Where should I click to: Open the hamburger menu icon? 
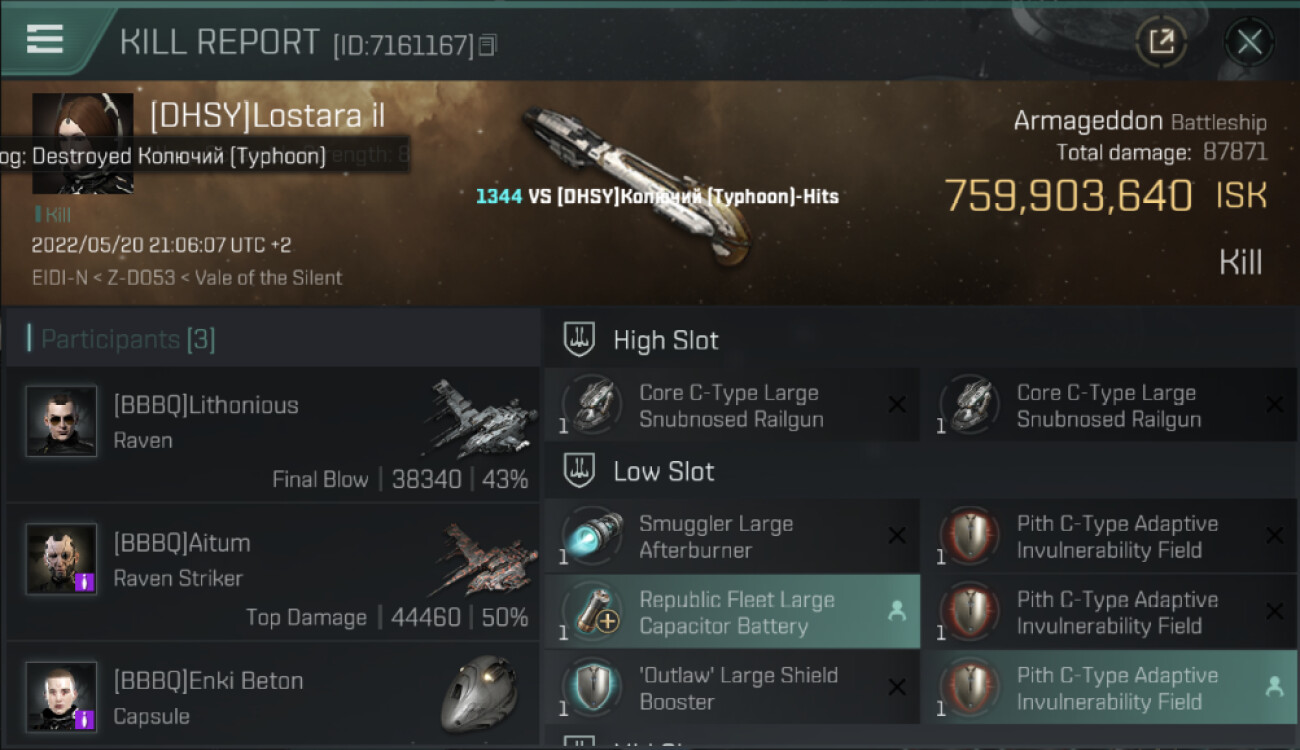coord(45,39)
